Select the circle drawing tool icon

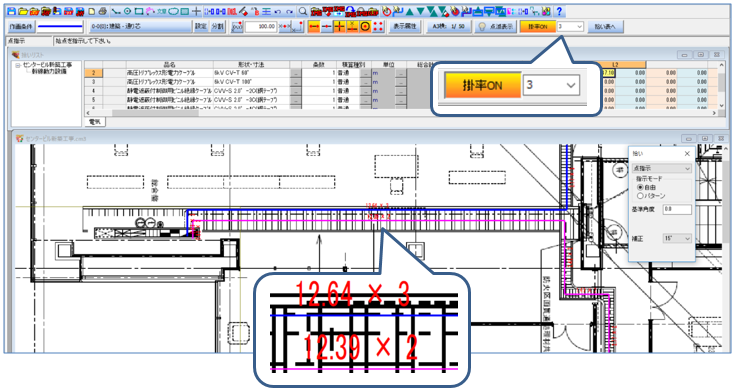127,11
